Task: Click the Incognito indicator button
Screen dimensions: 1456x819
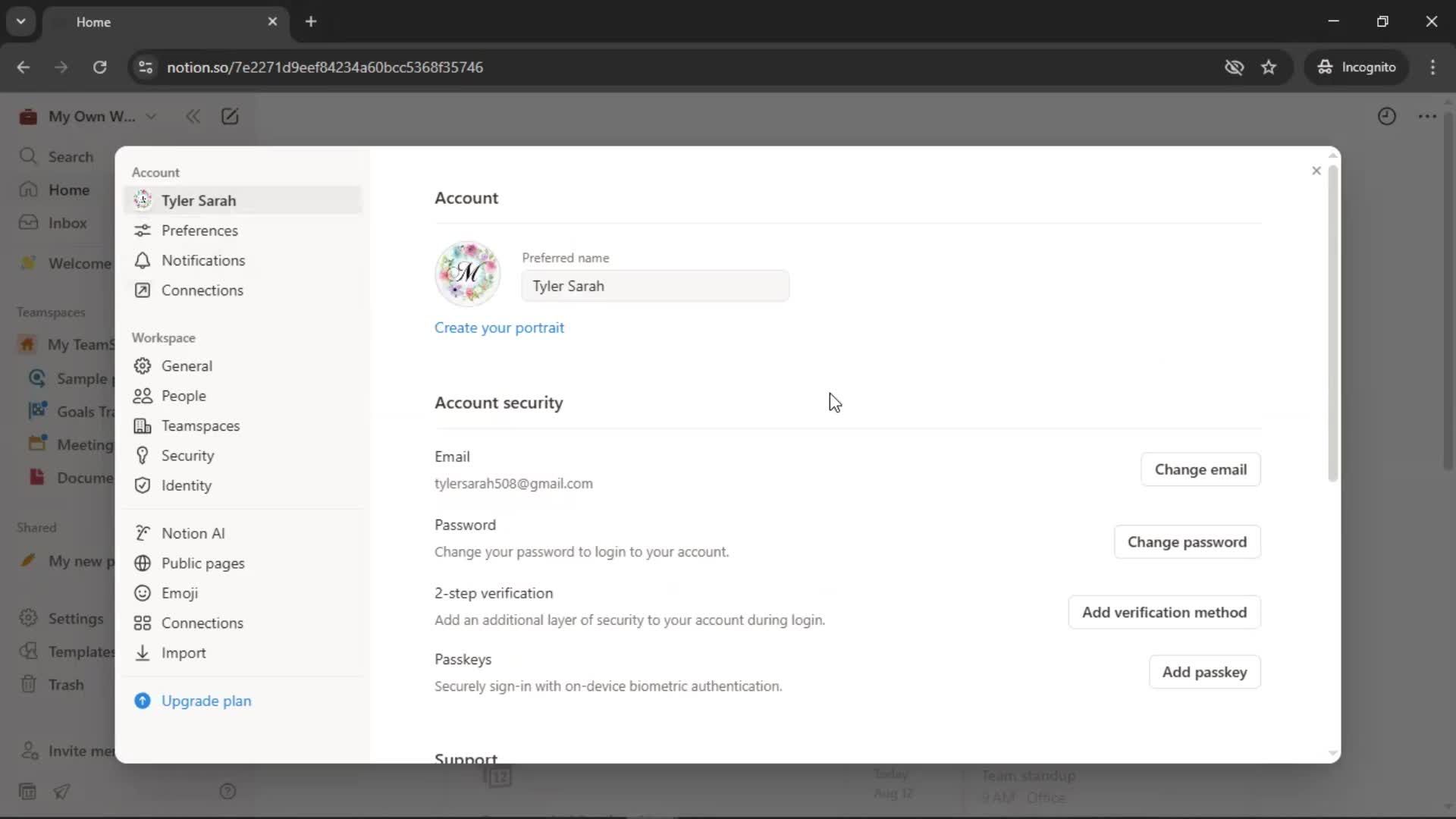Action: 1356,67
